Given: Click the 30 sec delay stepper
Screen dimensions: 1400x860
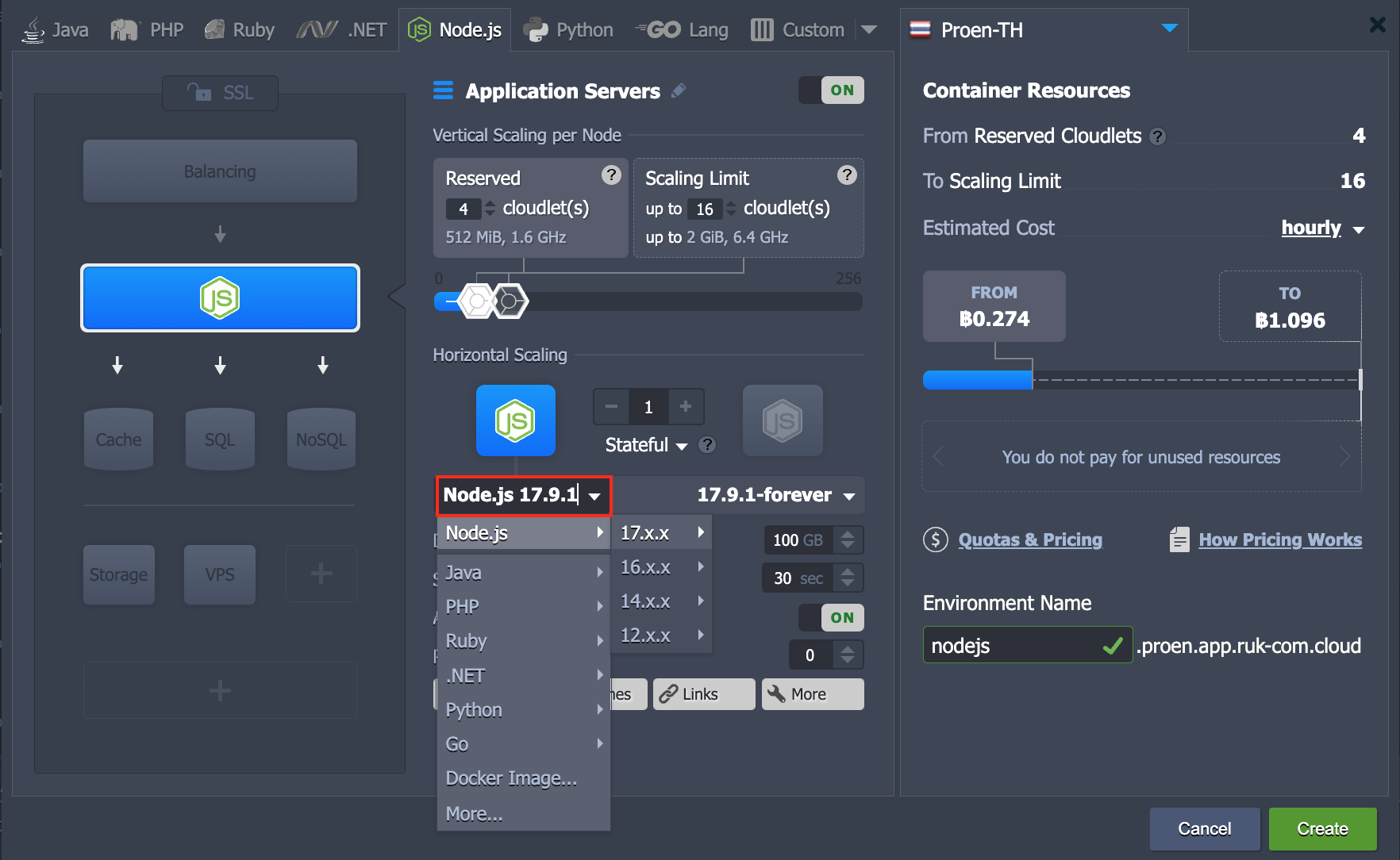Looking at the screenshot, I should tap(848, 578).
